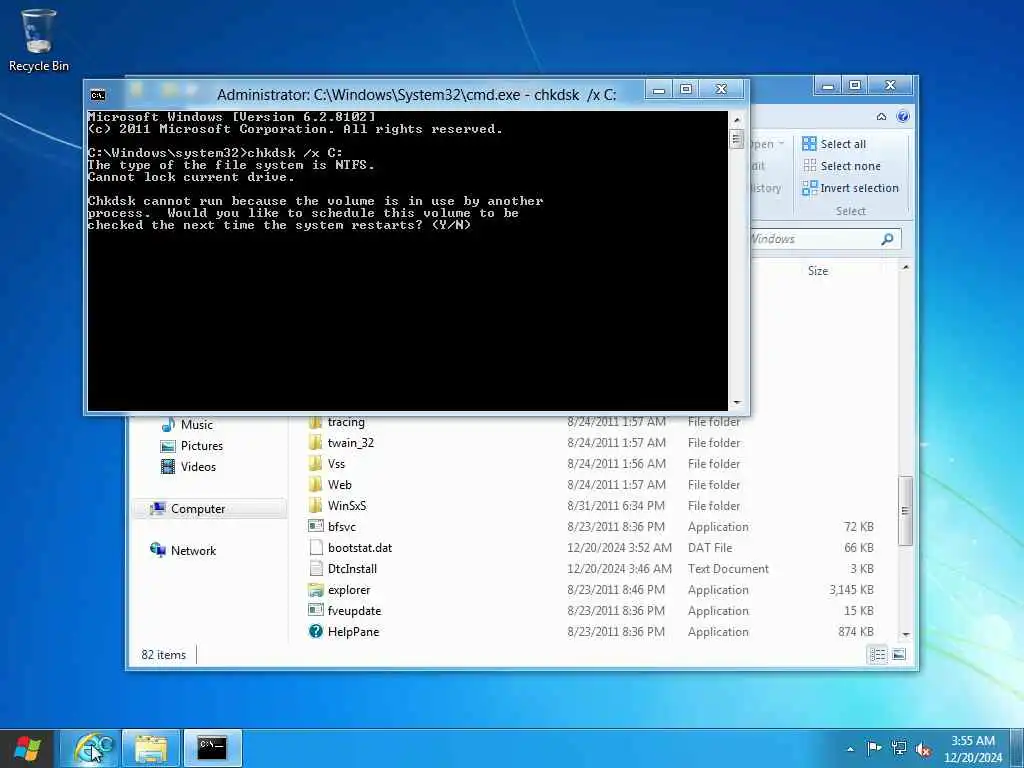
Task: Maximize the Explorer window
Action: 855,86
